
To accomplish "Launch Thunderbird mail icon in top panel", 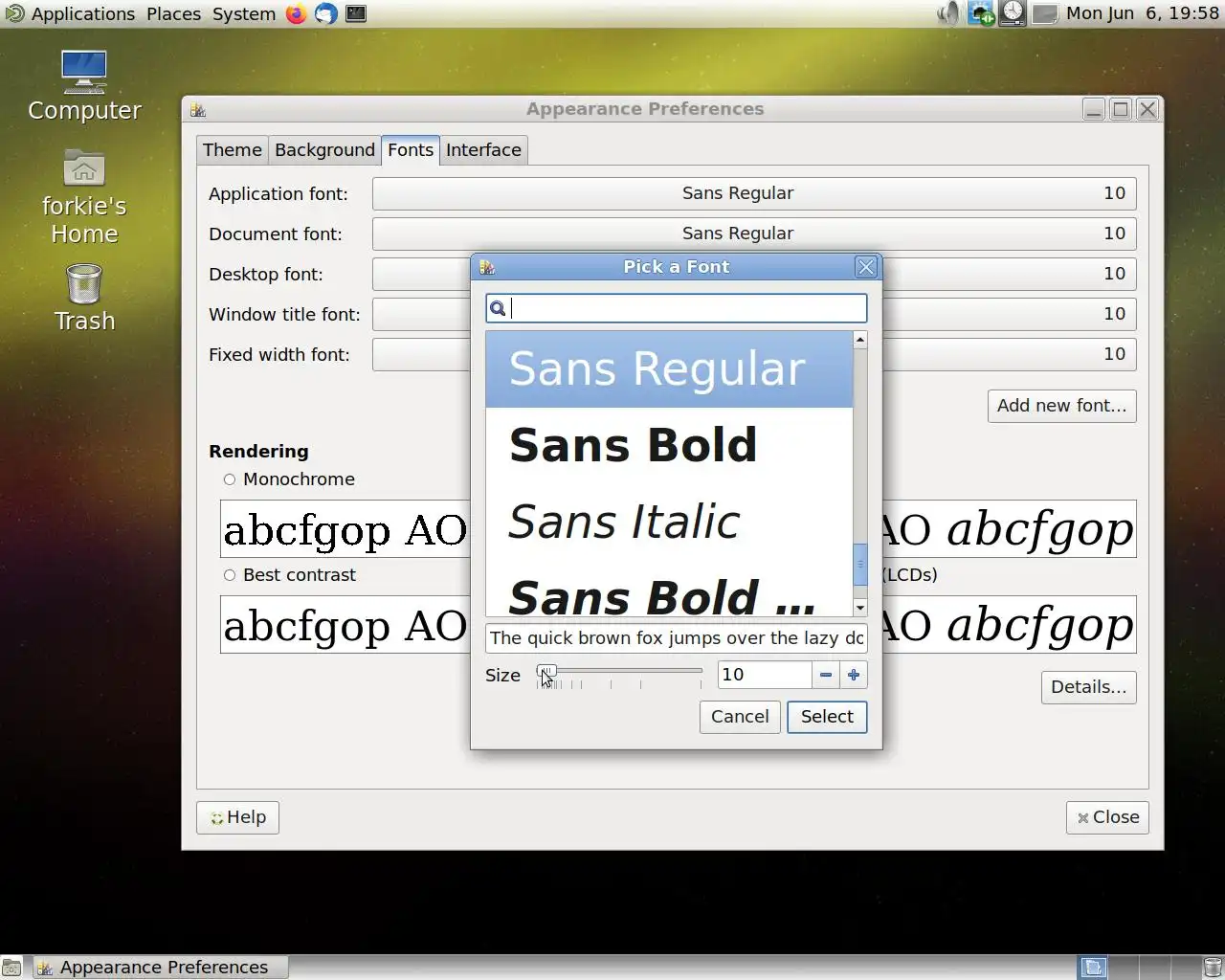I will (x=326, y=13).
